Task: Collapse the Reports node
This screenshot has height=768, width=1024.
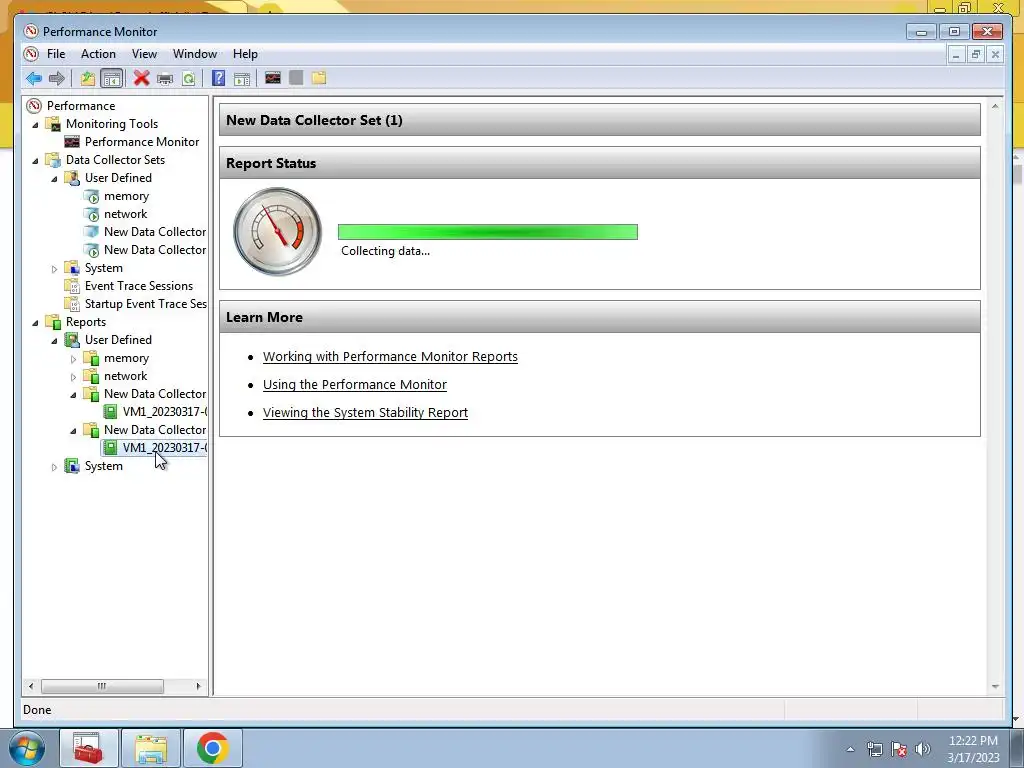Action: tap(35, 323)
